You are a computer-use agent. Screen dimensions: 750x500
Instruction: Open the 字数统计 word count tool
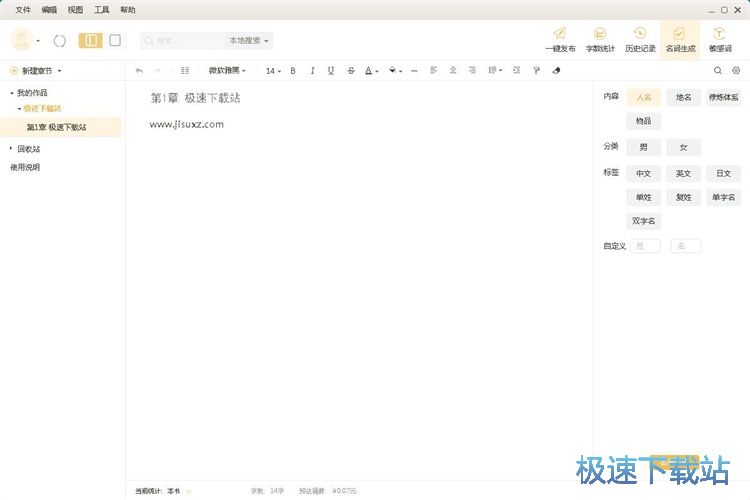(600, 40)
